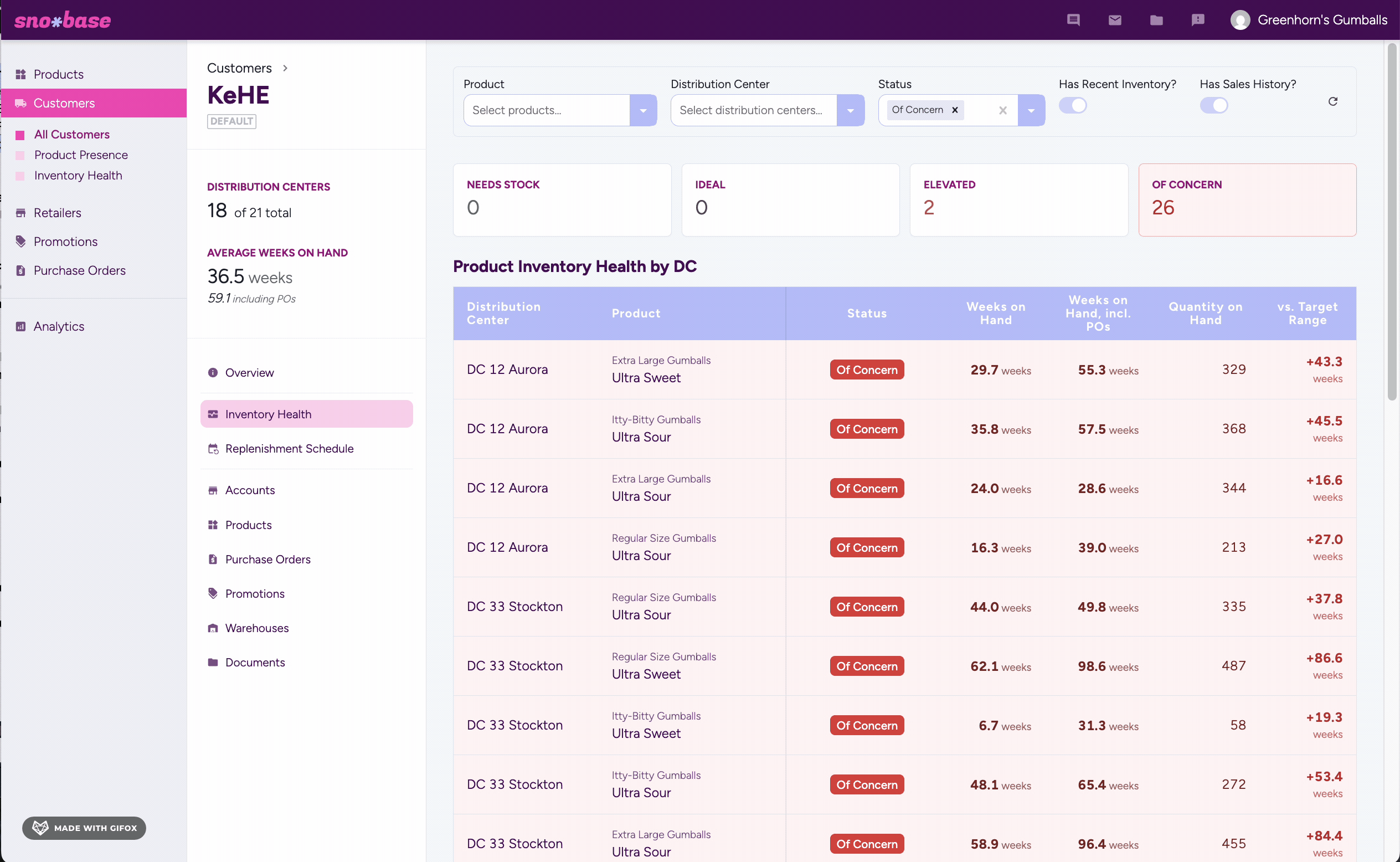Click the snowbase logo
Screen dimensions: 1400x862
tap(63, 20)
